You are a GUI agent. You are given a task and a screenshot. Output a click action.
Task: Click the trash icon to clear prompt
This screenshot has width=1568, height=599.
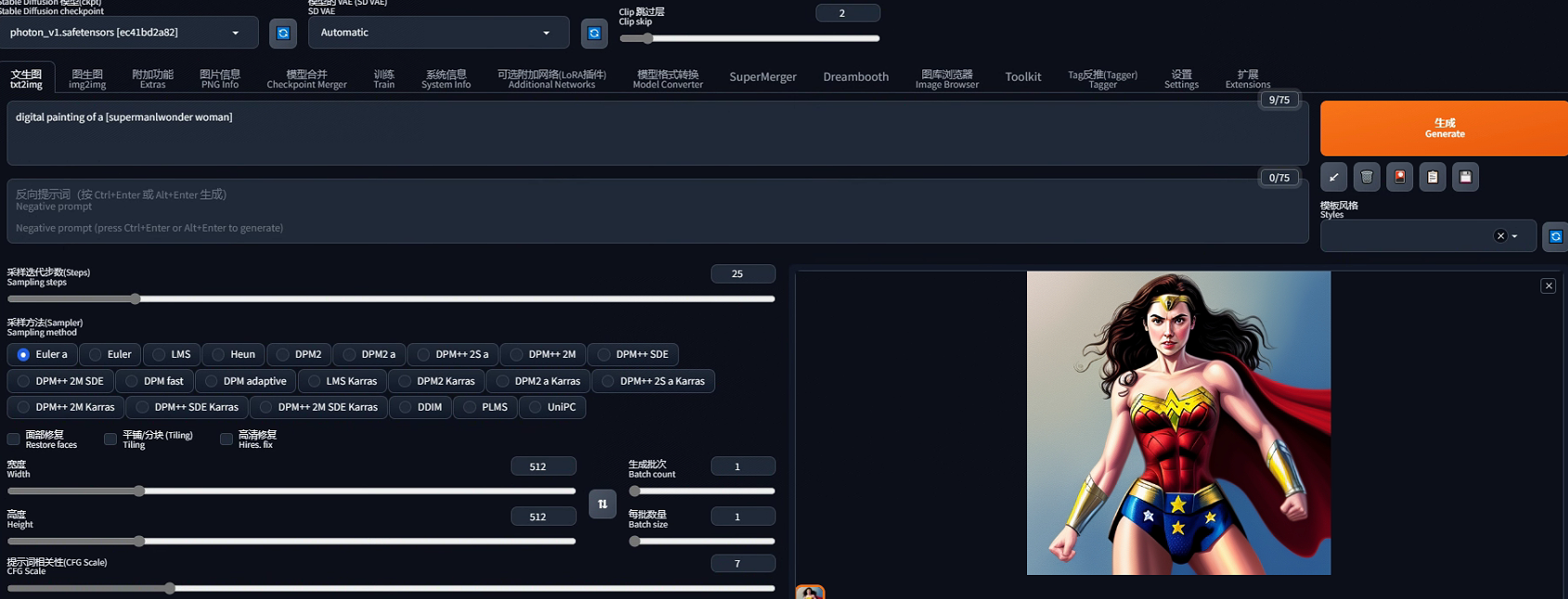coord(1367,177)
